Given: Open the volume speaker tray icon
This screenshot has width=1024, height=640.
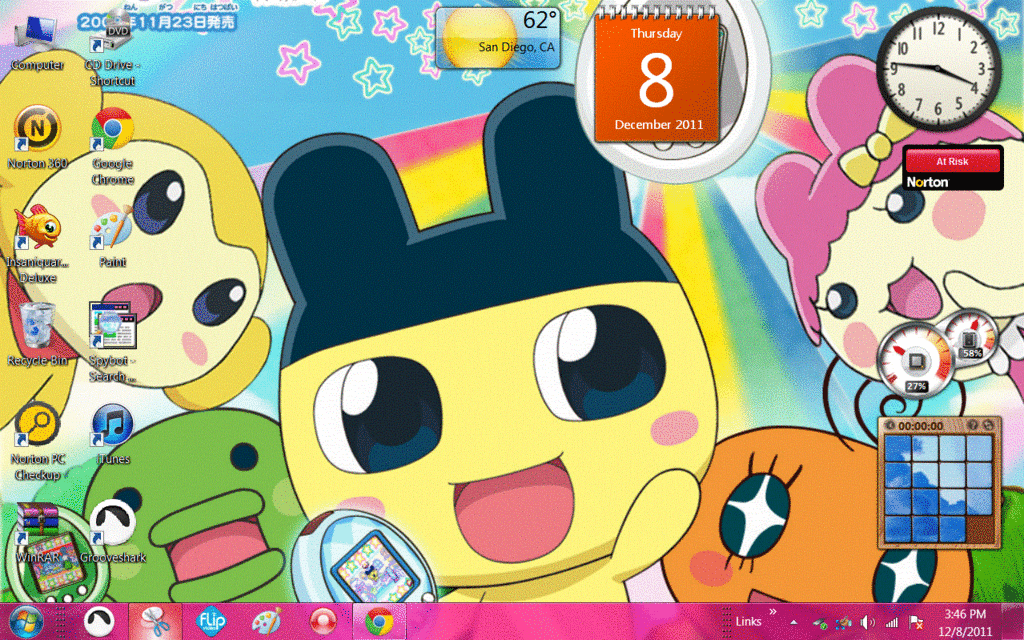Looking at the screenshot, I should 867,622.
